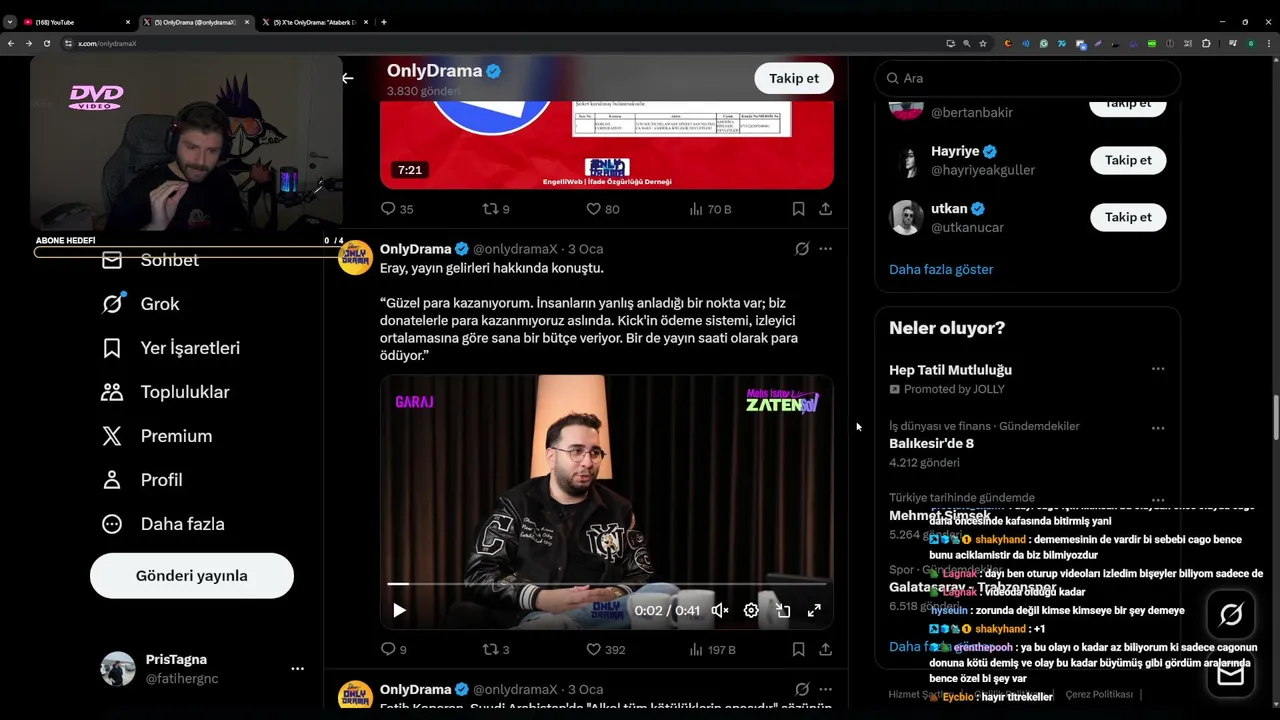Like the post with 80 likes
The image size is (1280, 720).
[x=593, y=209]
